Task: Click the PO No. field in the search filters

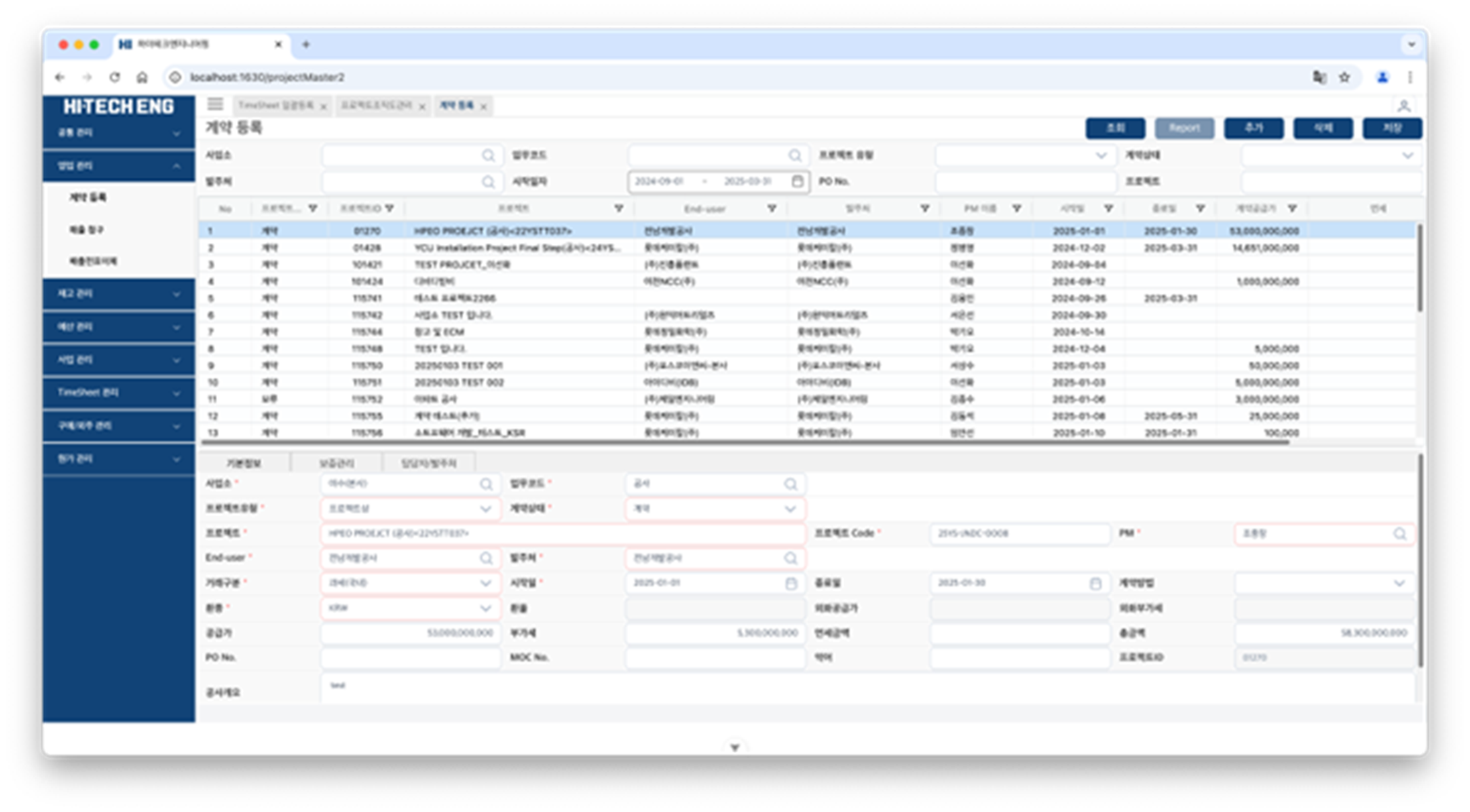Action: pyautogui.click(x=1025, y=182)
